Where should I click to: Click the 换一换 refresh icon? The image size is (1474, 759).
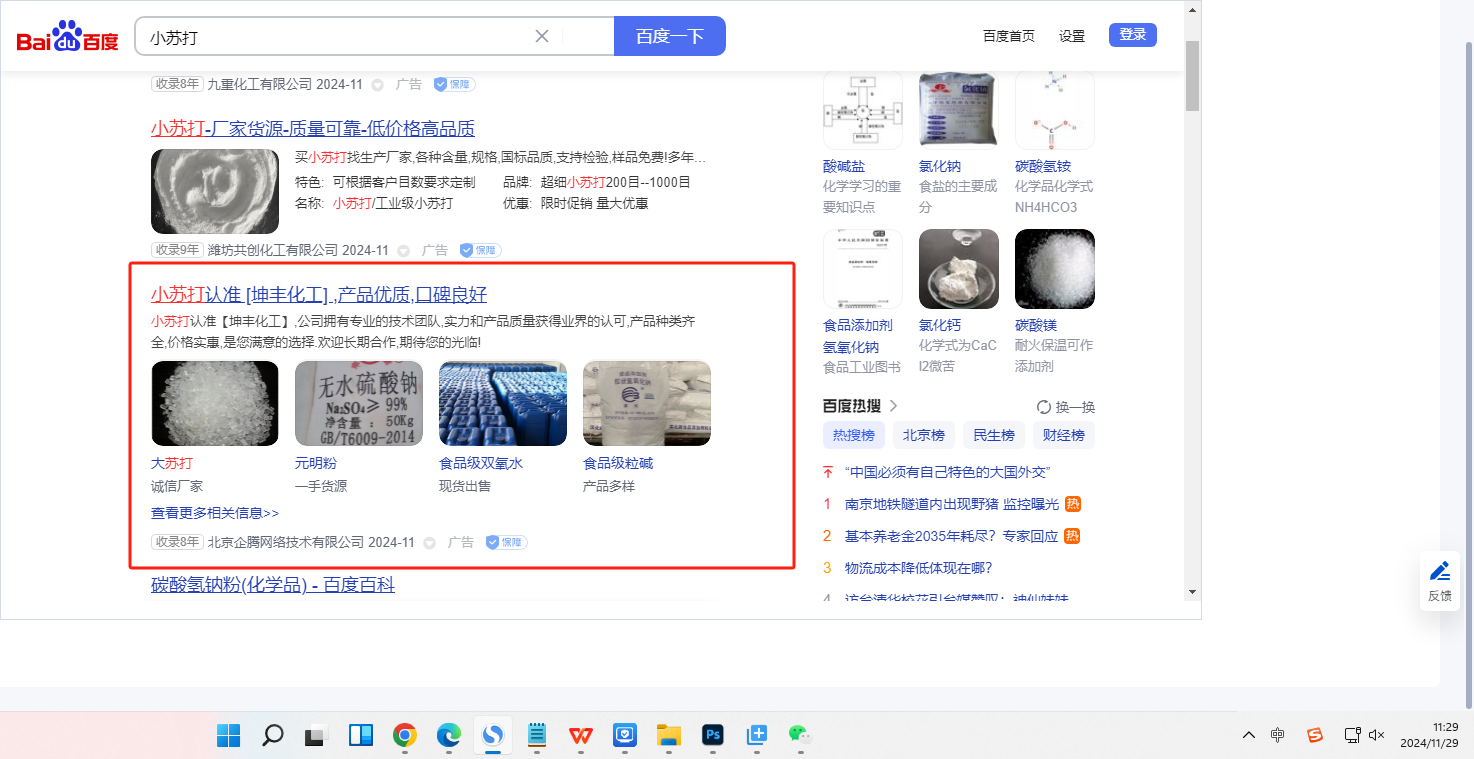click(1044, 407)
